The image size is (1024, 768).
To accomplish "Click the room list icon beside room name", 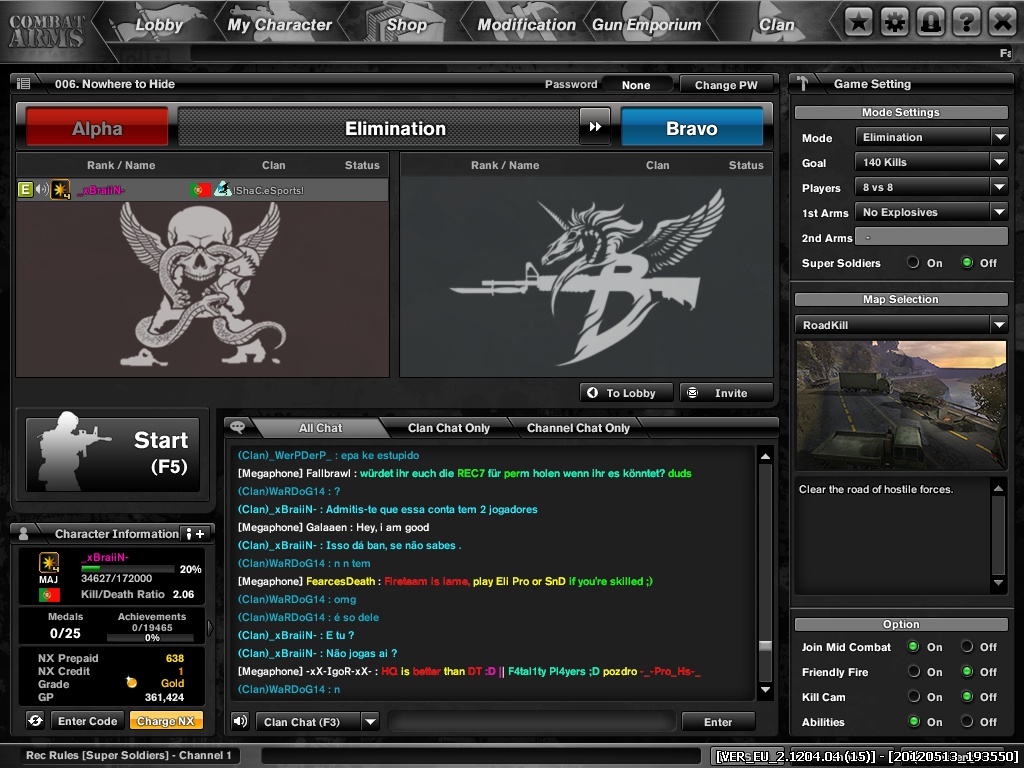I will (24, 84).
